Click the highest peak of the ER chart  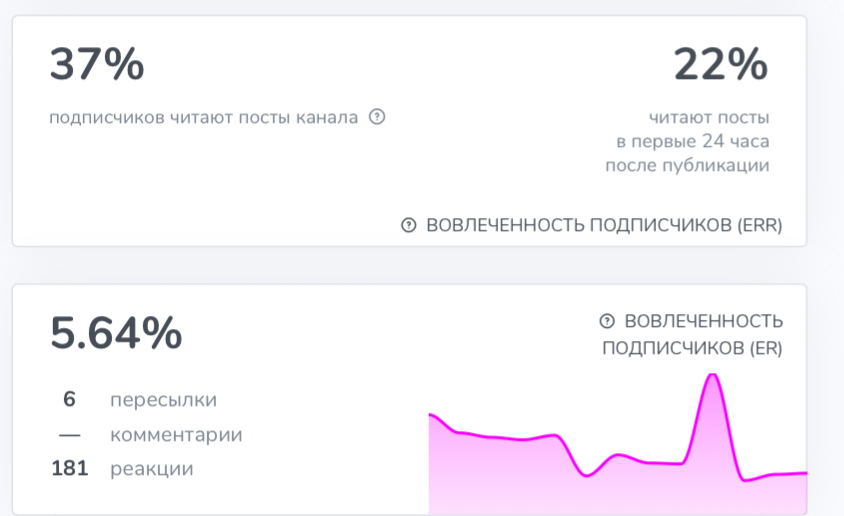coord(712,376)
